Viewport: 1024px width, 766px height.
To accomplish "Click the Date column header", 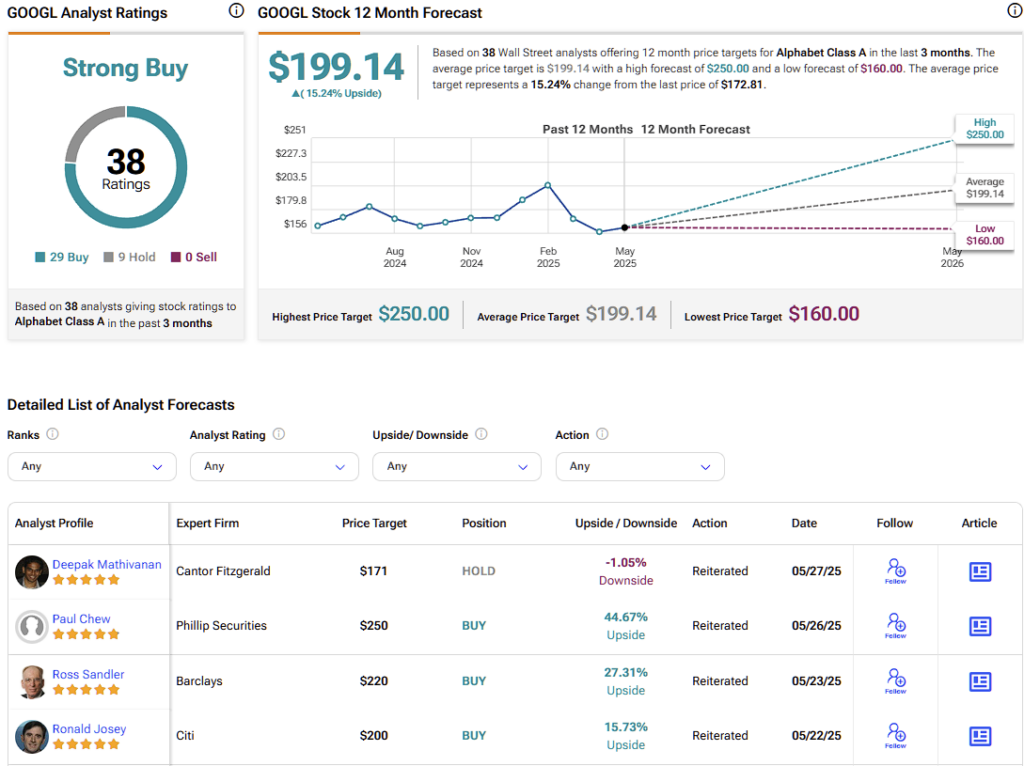I will (804, 523).
